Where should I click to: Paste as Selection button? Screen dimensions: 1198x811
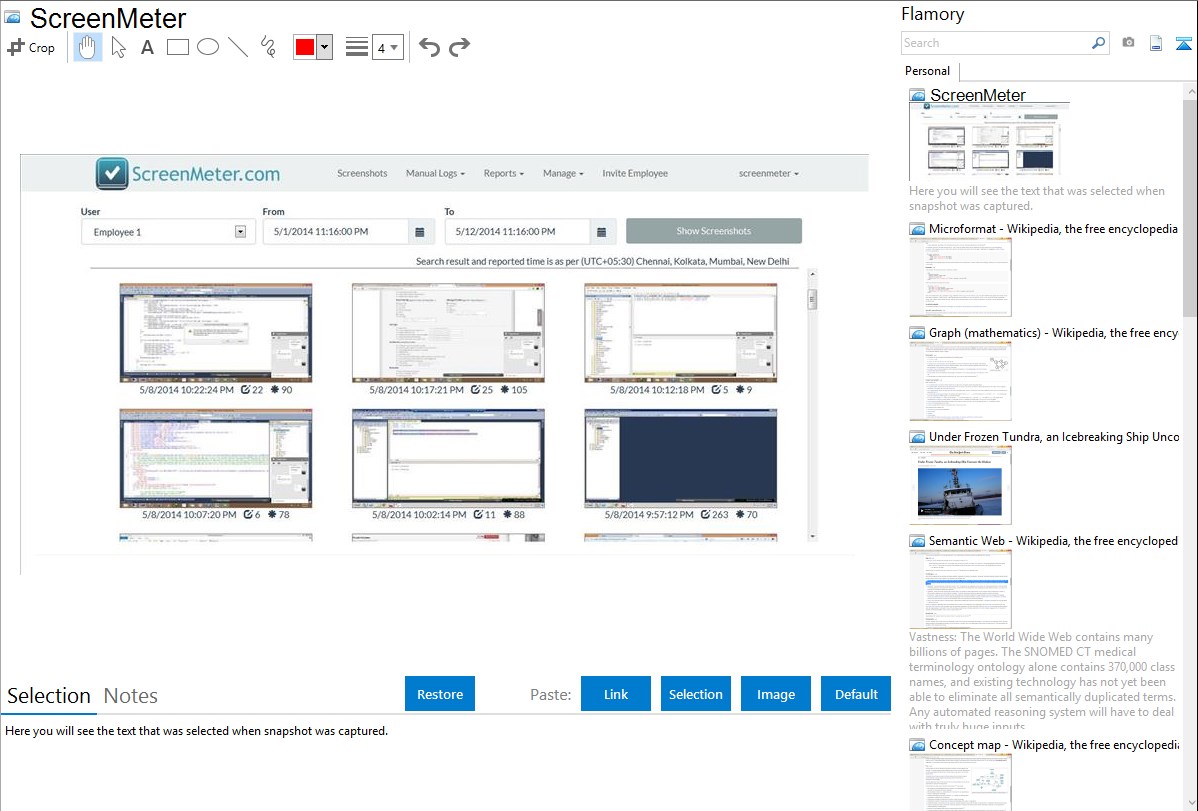pyautogui.click(x=695, y=694)
